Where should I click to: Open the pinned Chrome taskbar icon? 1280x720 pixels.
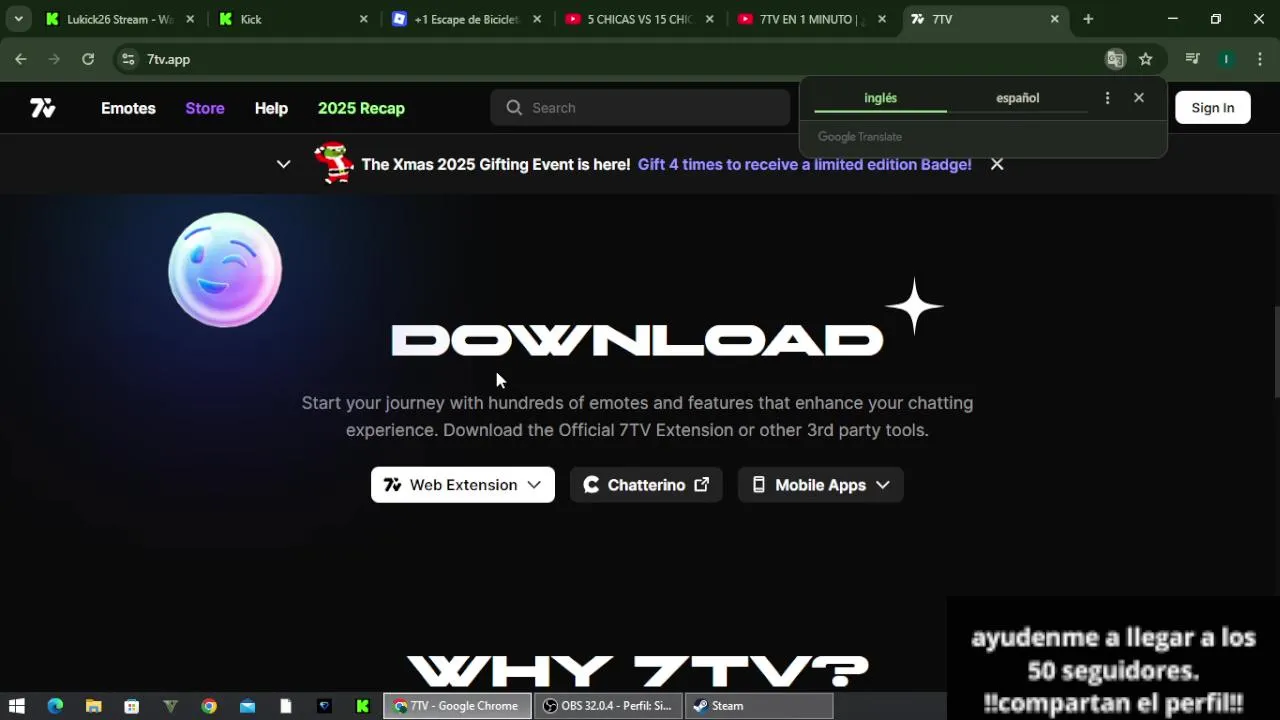point(209,706)
